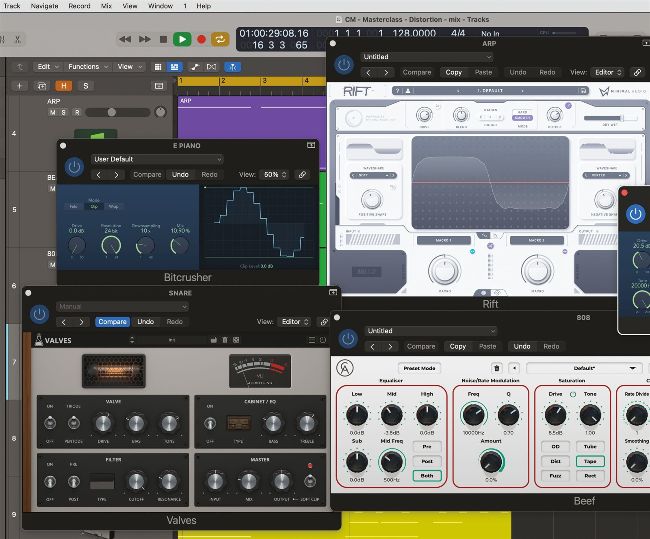
Task: Click the red Record button
Action: 201,39
